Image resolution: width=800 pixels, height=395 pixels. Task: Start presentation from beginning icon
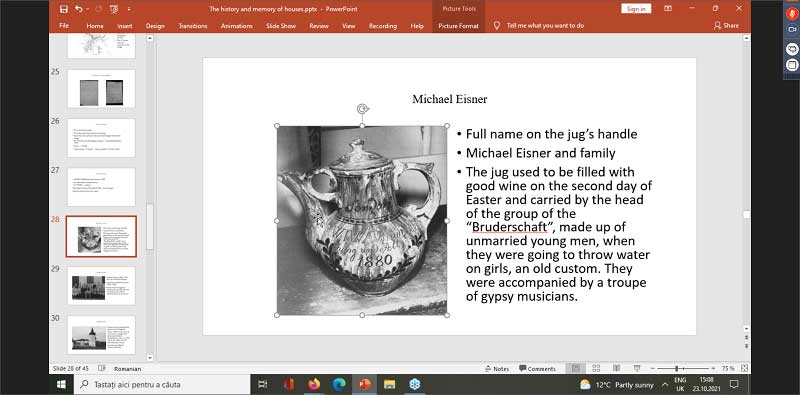pos(113,9)
